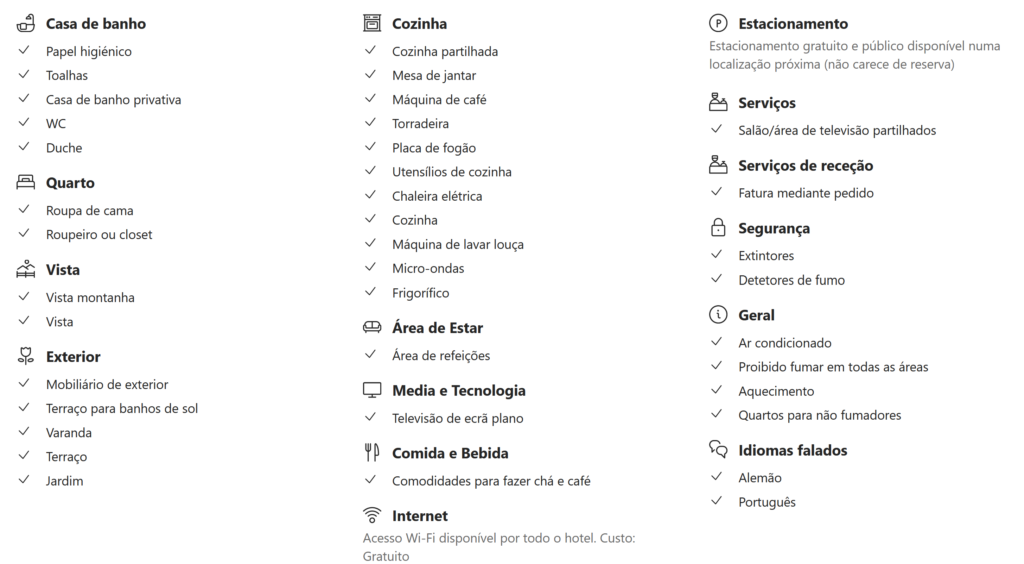Click the monitor icon beside Media e Tecnologia
This screenshot has height=564, width=1024.
tap(372, 390)
